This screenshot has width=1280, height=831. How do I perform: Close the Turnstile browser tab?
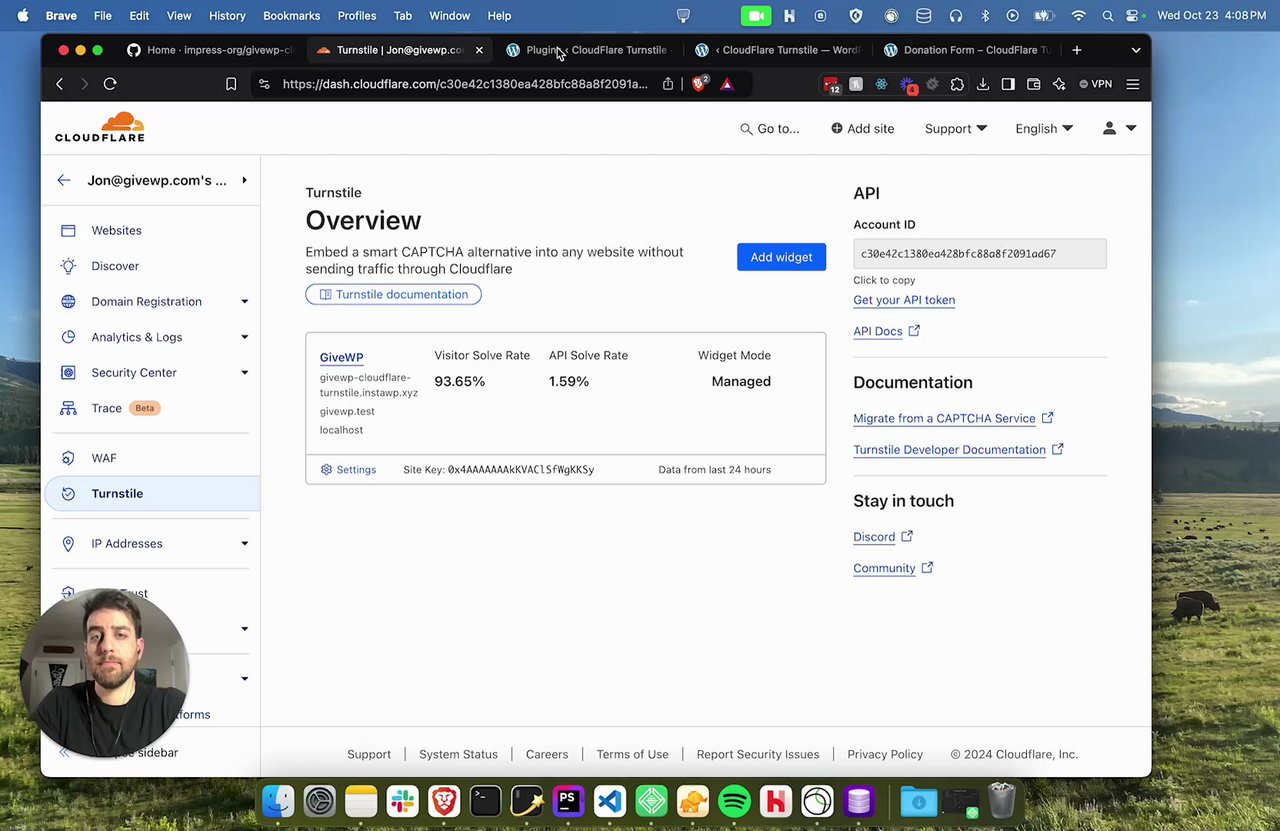[x=479, y=50]
